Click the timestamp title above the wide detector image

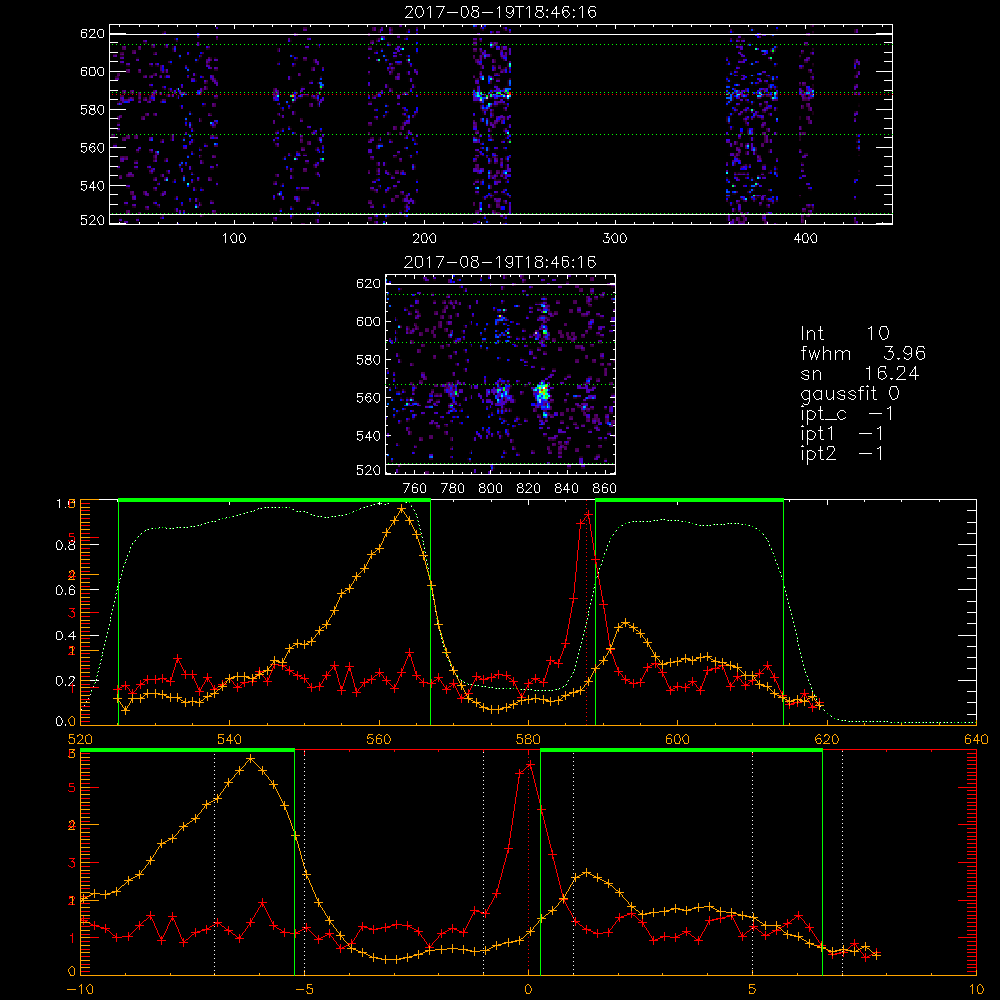click(500, 12)
